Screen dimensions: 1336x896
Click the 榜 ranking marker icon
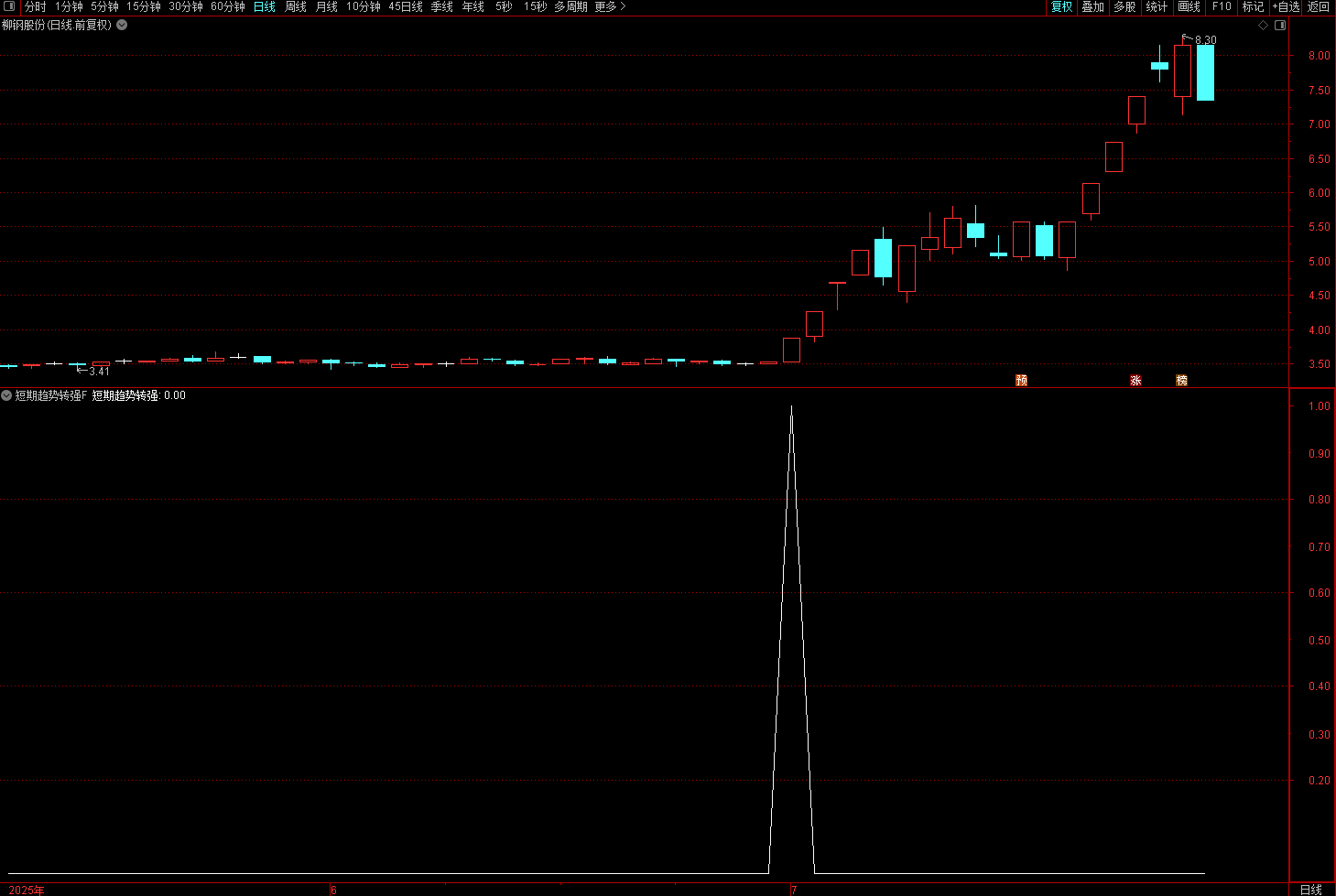point(1181,381)
